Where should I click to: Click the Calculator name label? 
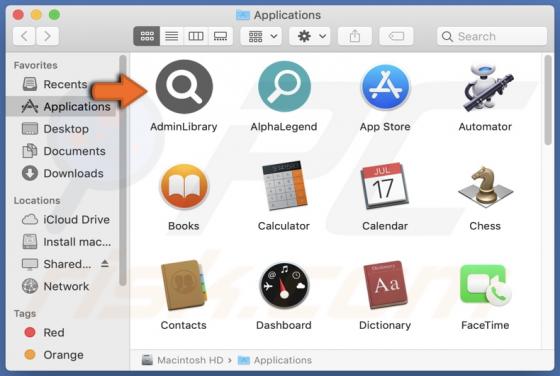[284, 226]
